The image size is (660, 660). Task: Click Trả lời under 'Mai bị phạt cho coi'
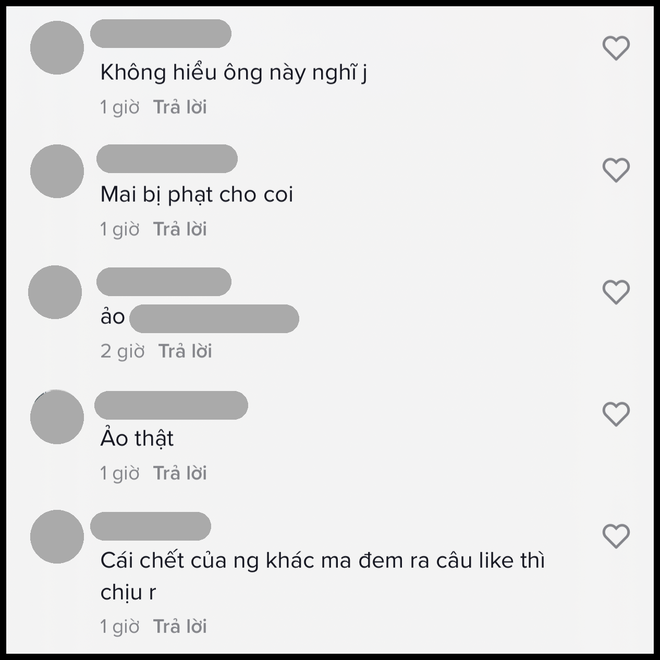tap(180, 229)
